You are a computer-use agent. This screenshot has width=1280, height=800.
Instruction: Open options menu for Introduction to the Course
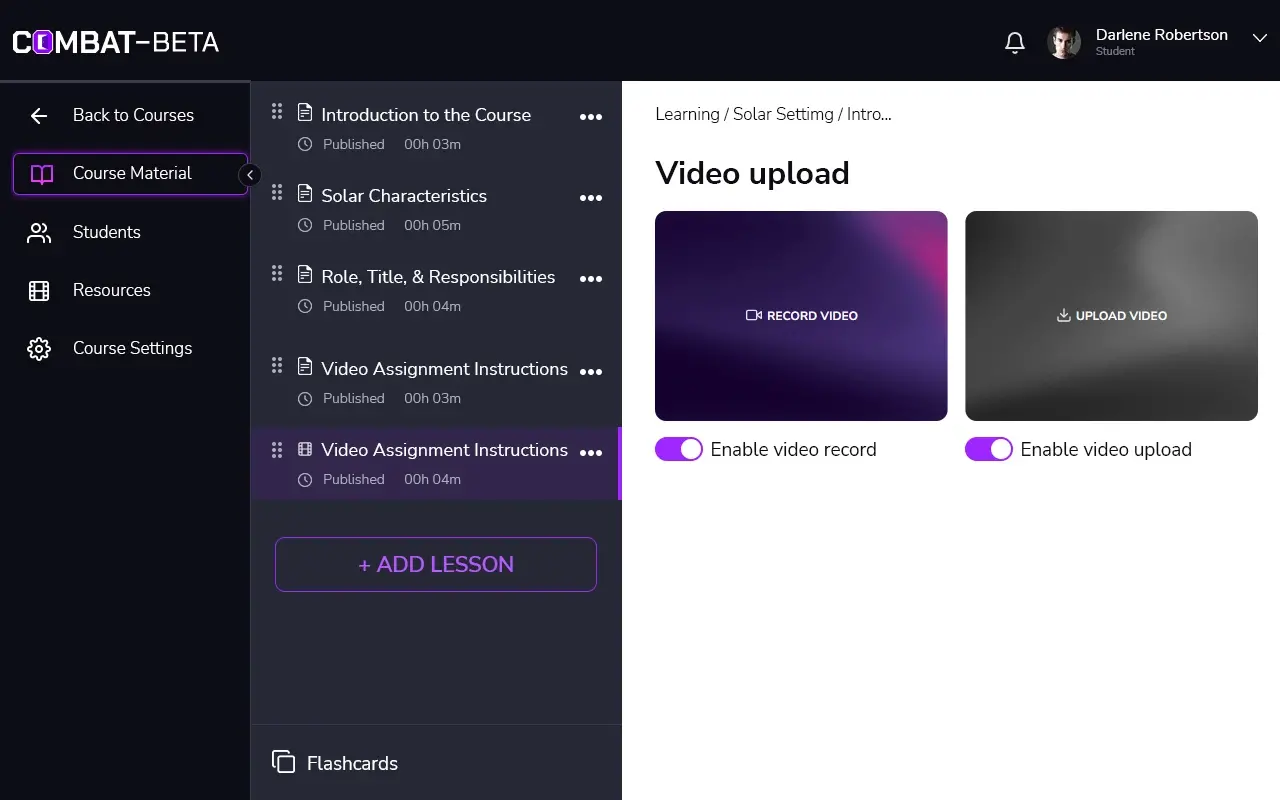coord(591,117)
